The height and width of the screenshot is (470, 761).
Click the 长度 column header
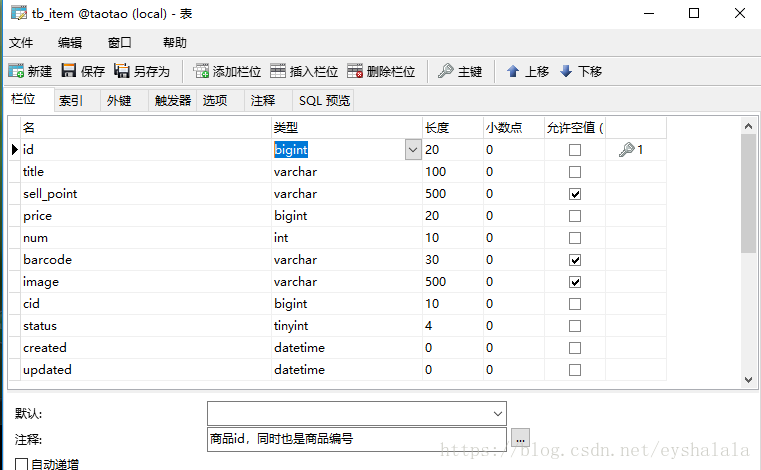coord(453,128)
